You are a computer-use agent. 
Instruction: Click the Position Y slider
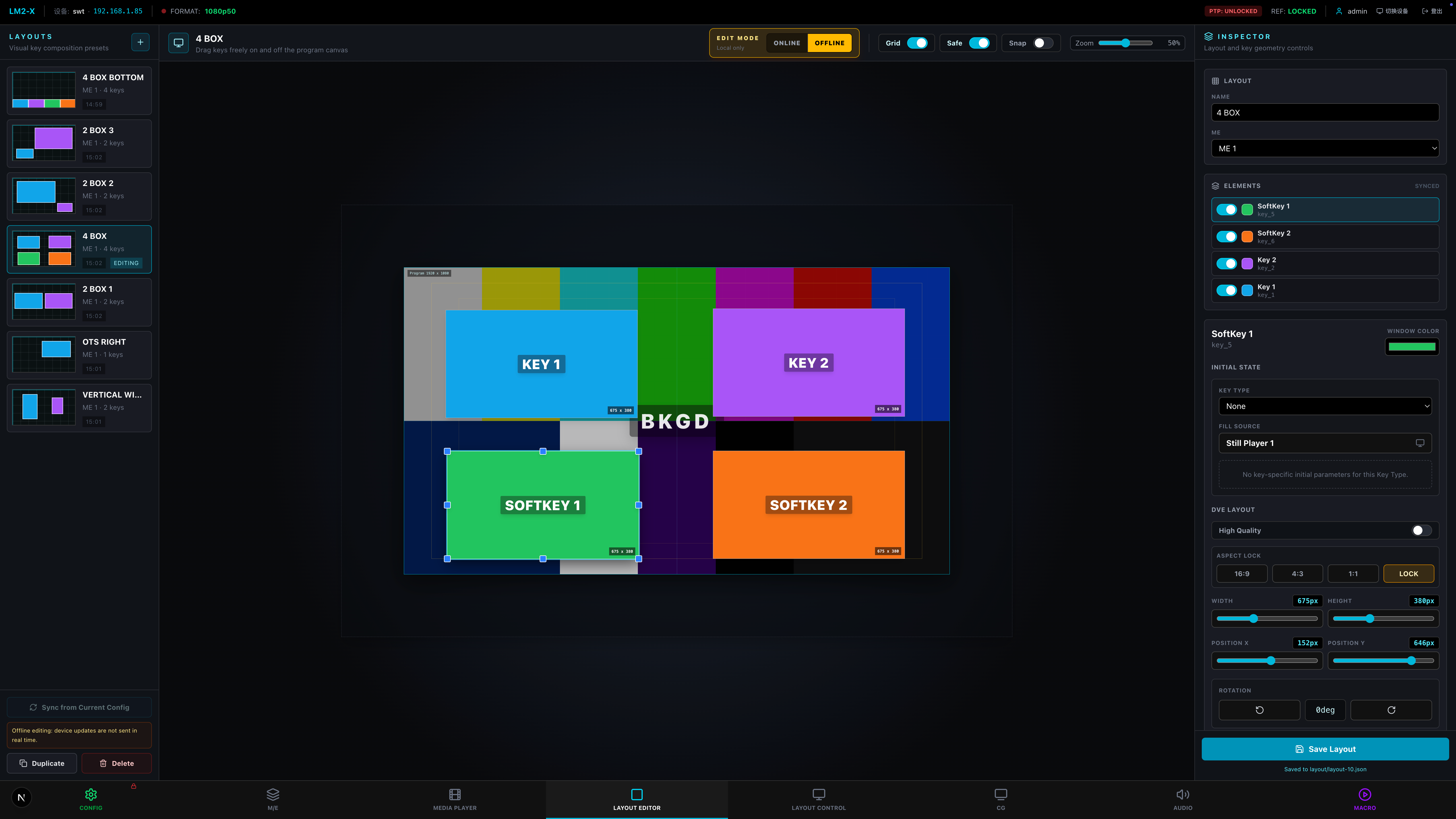click(x=1383, y=661)
